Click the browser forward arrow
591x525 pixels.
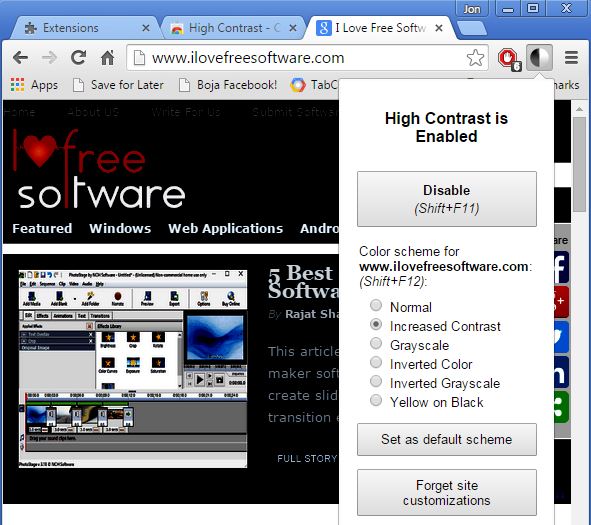[x=49, y=58]
